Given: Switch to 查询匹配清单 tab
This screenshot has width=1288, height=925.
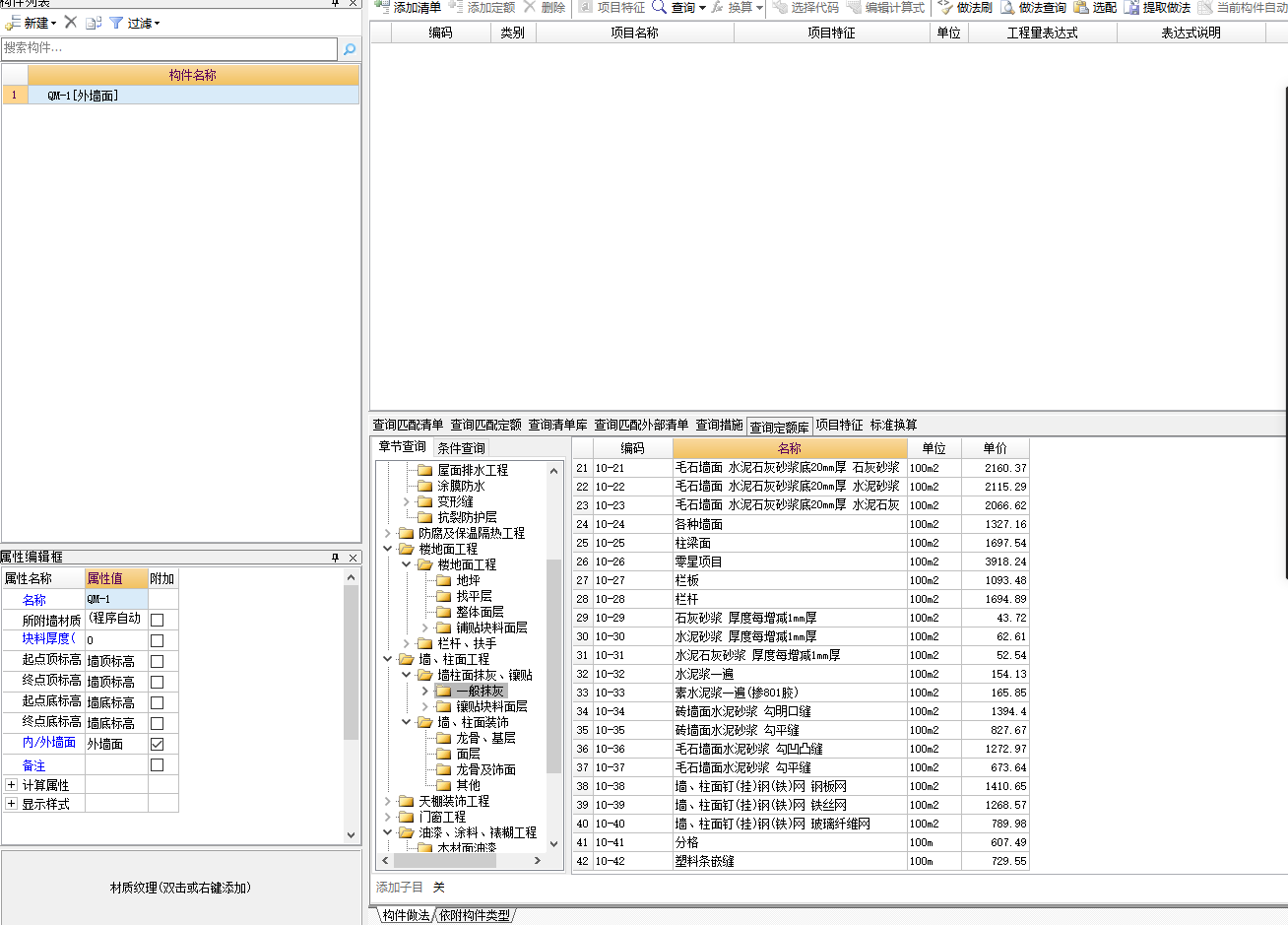Looking at the screenshot, I should click(408, 426).
